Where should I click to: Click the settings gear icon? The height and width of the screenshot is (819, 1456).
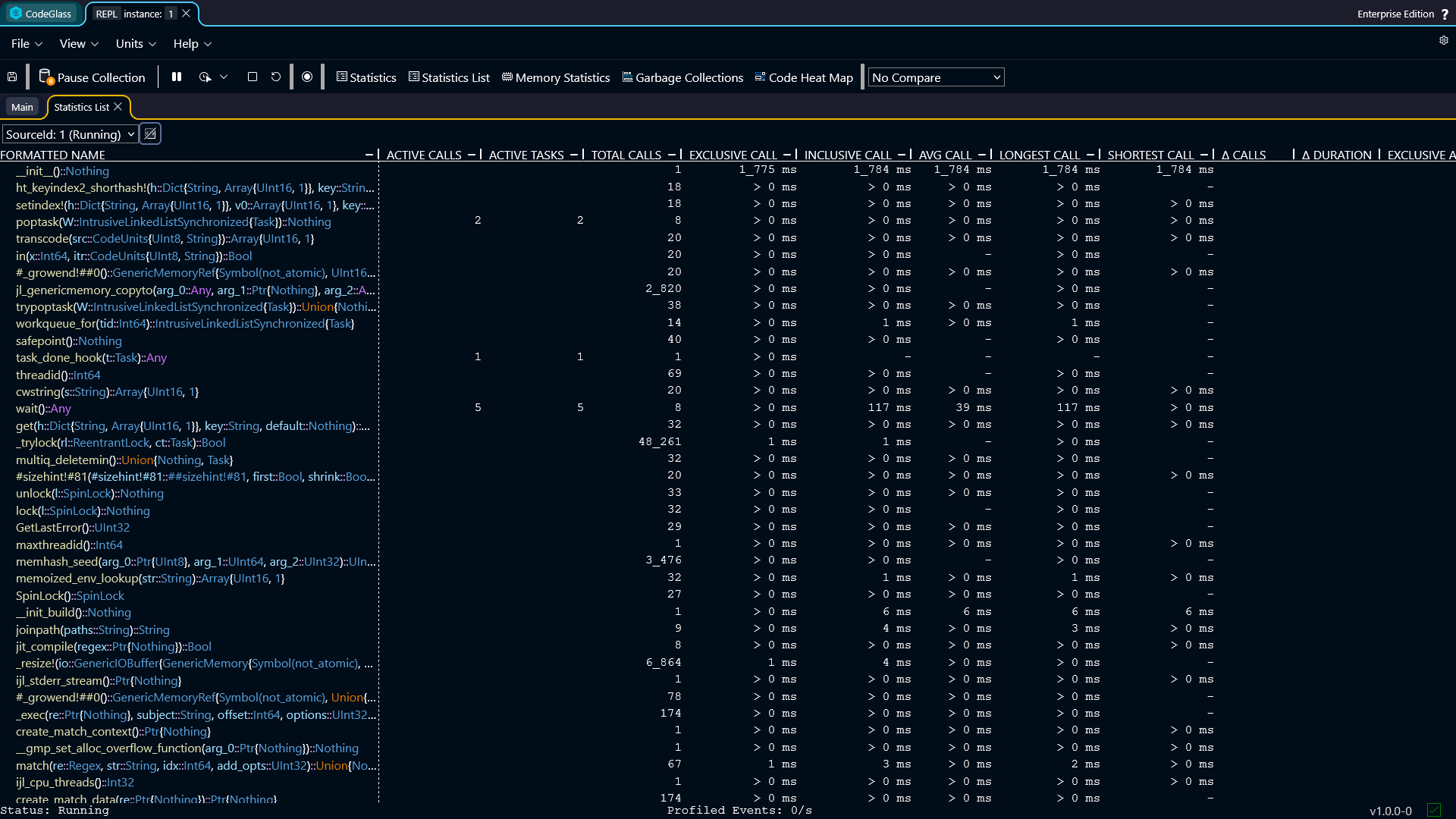[x=1444, y=40]
